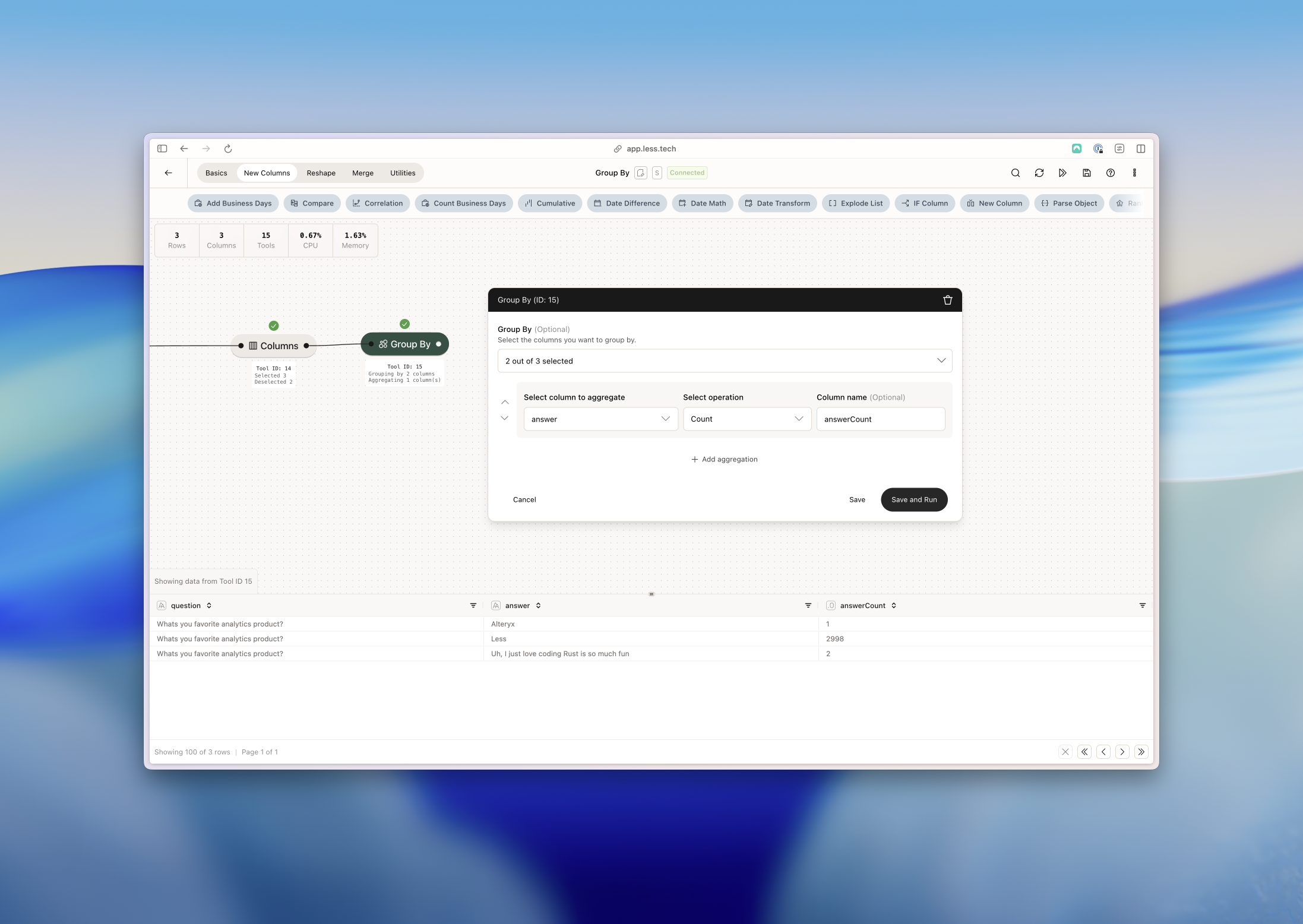Screen dimensions: 1303x924
Task: Click the filter icon on question column
Action: pos(473,606)
